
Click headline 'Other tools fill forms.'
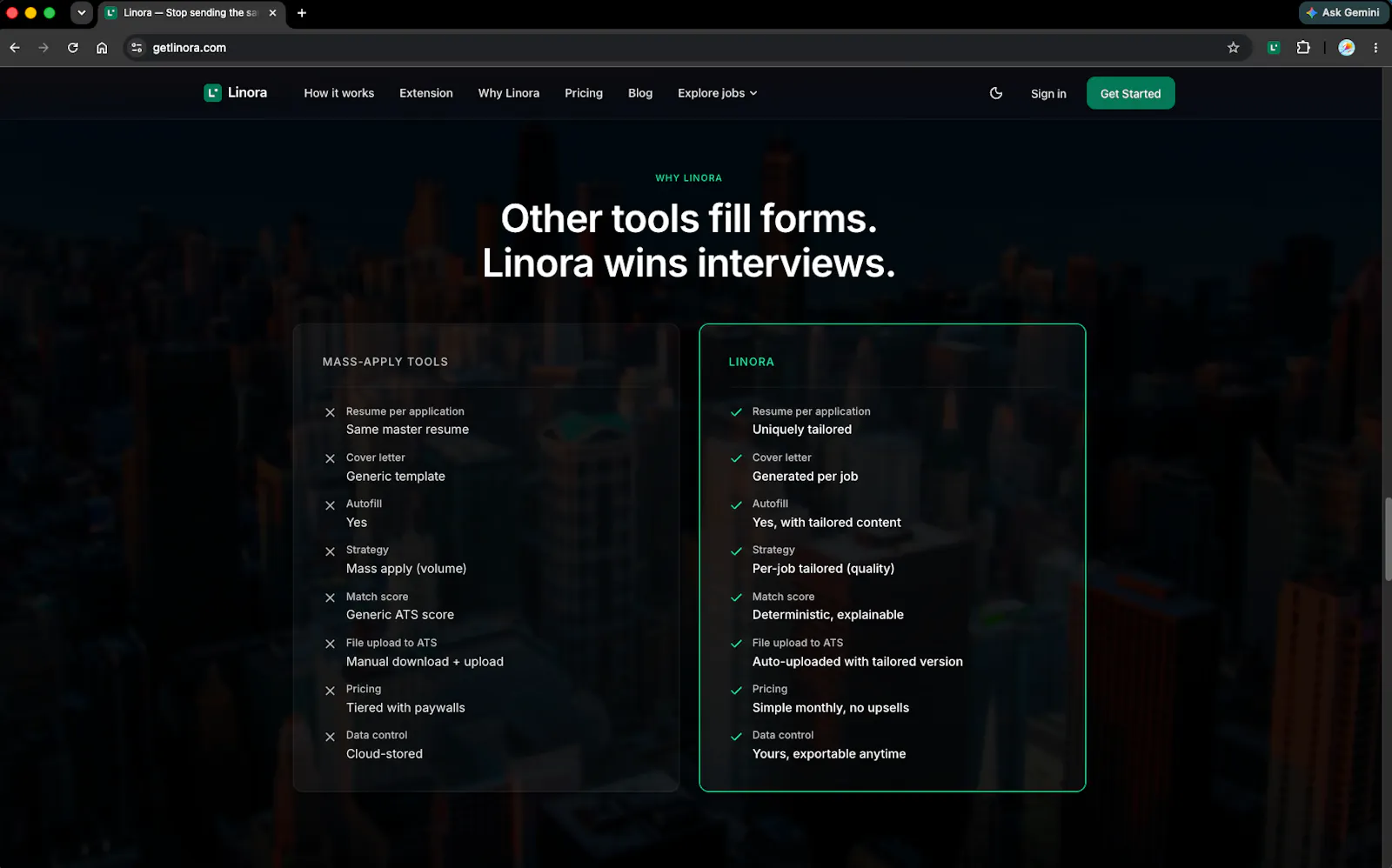[689, 218]
